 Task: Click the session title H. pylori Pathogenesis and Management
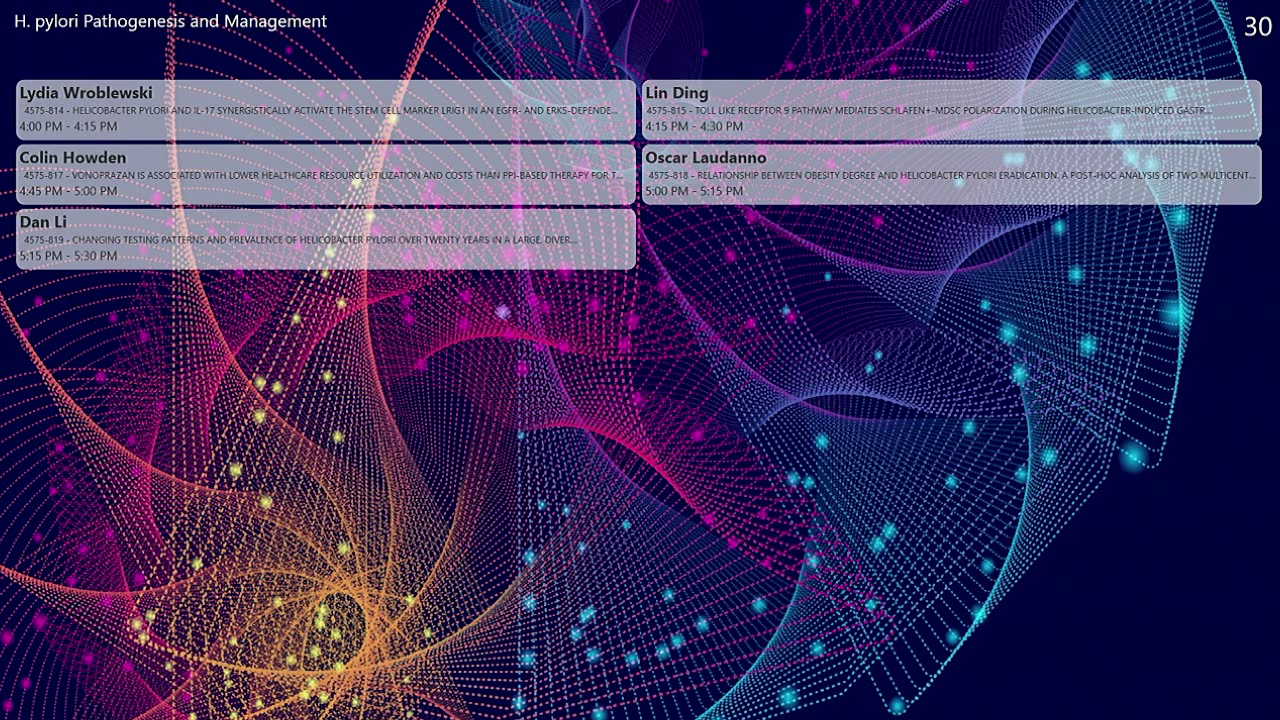(170, 21)
